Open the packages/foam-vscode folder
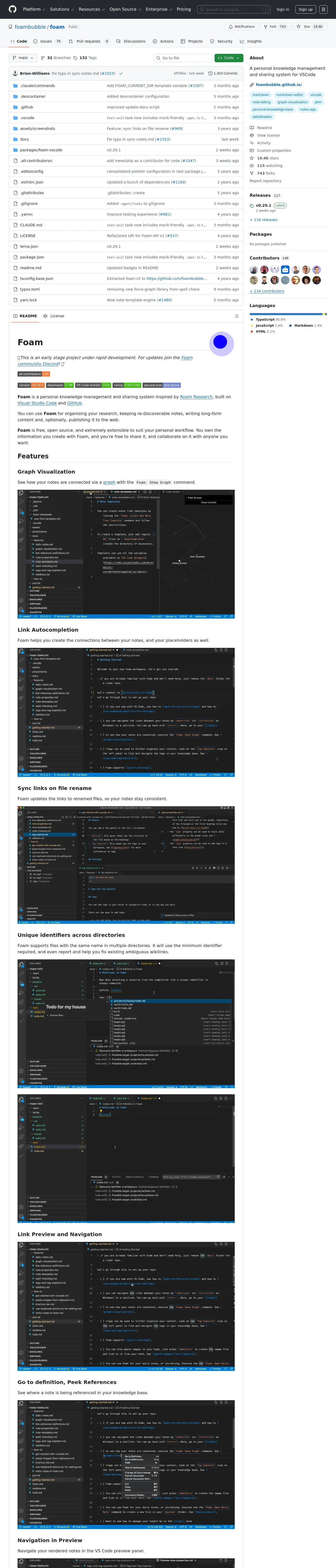The width and height of the screenshot is (336, 1568). point(41,150)
